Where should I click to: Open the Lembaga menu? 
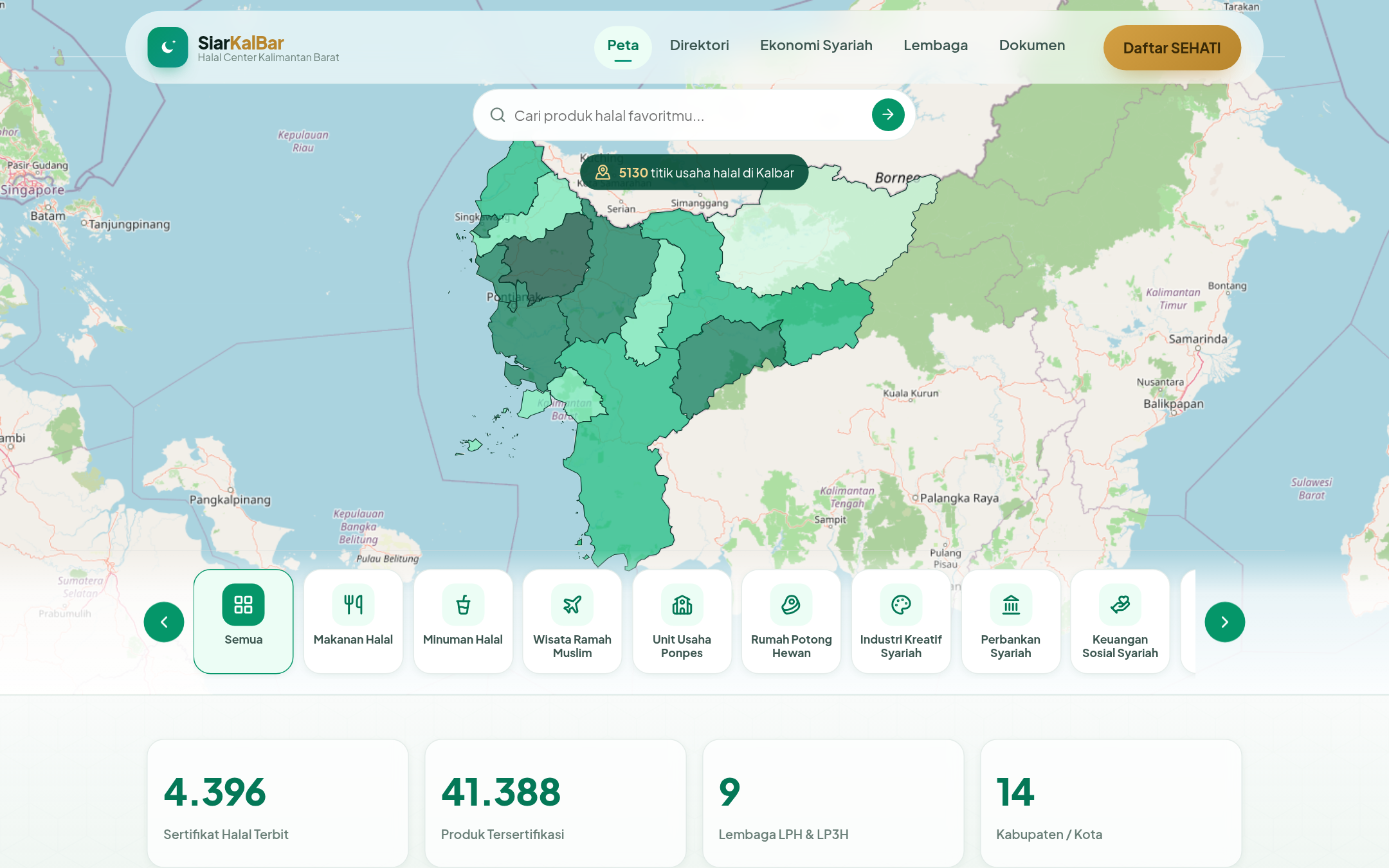pyautogui.click(x=935, y=46)
